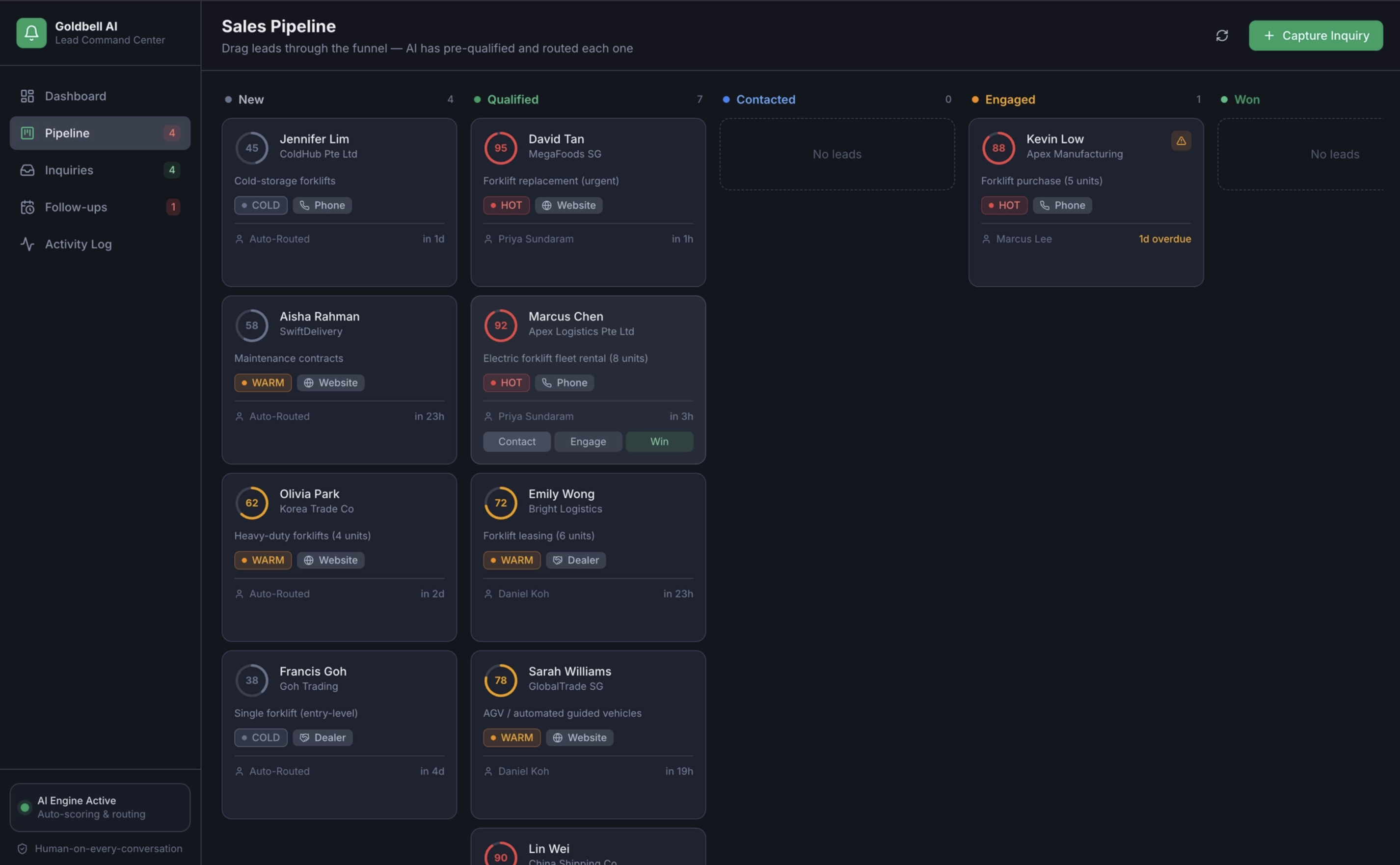Click score ring 45 on Jennifer Lim

point(252,148)
